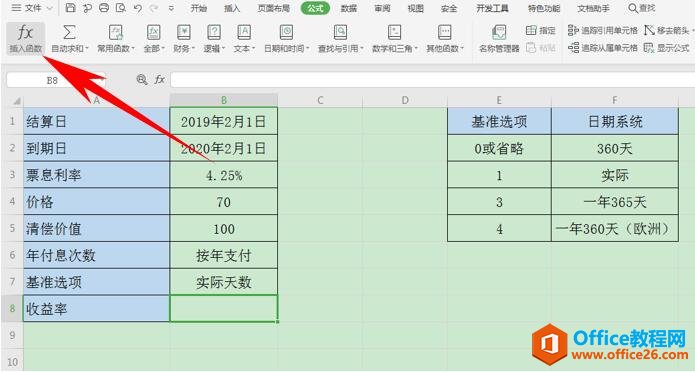Click the Undo arrow icon

pyautogui.click(x=137, y=8)
